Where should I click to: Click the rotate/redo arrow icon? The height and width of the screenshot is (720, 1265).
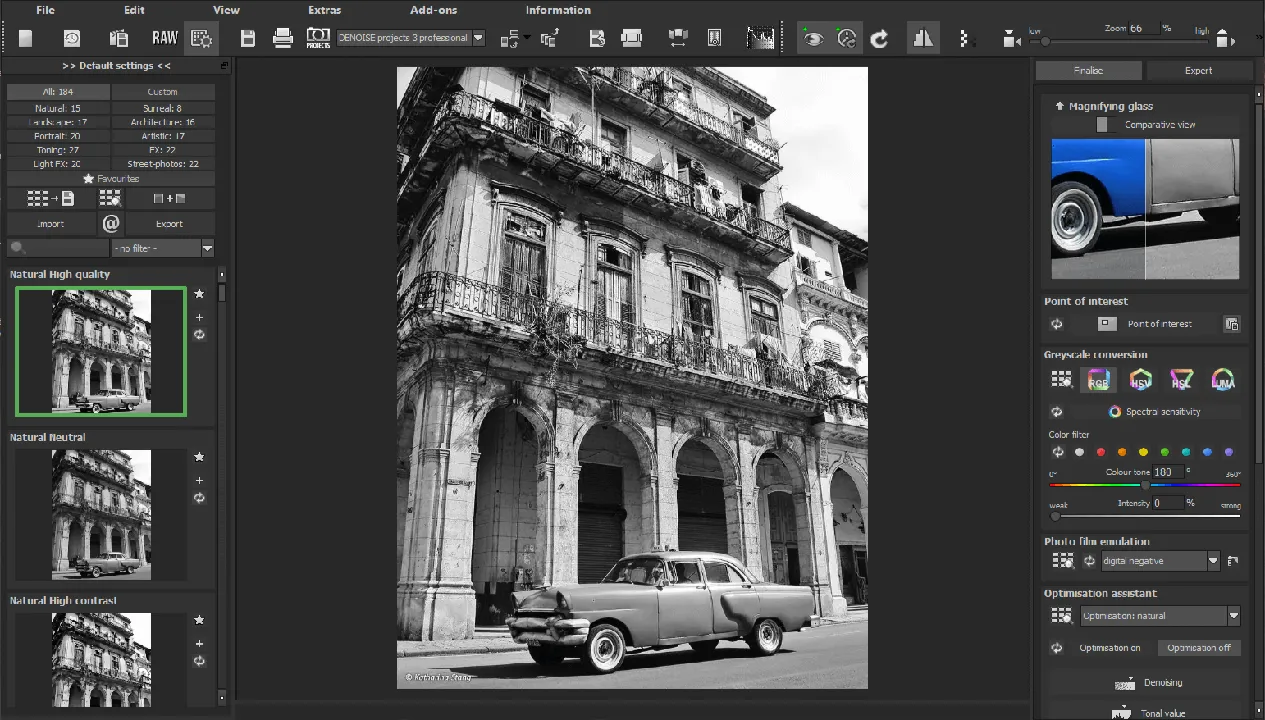pyautogui.click(x=879, y=38)
